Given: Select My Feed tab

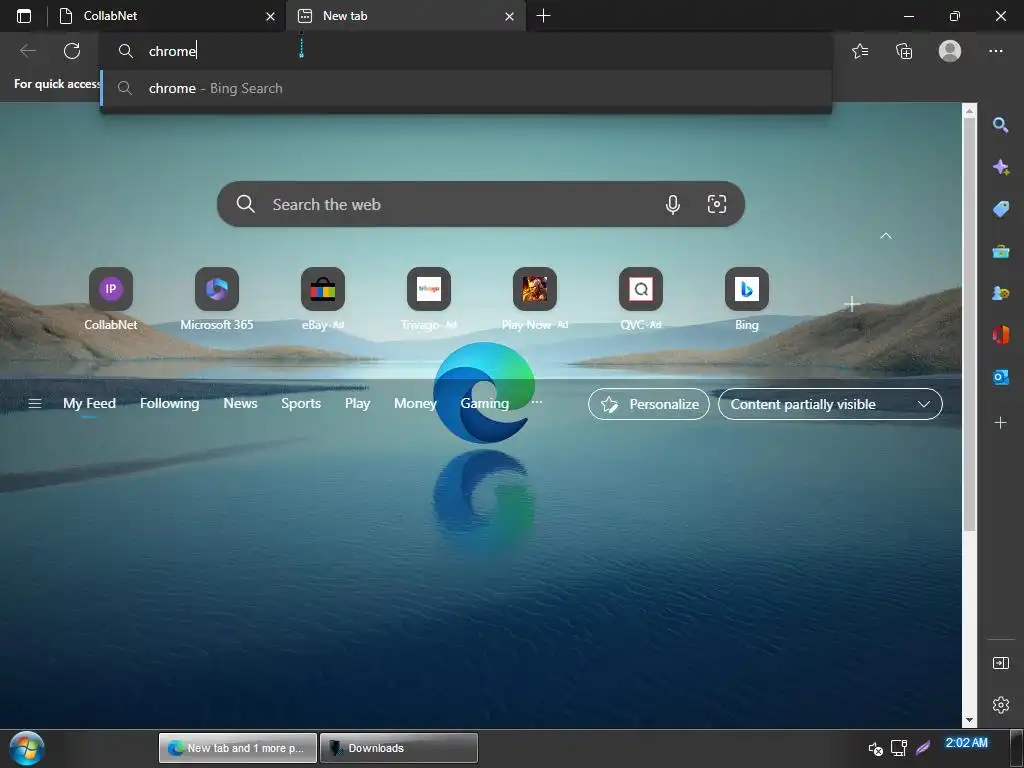Looking at the screenshot, I should pos(89,404).
